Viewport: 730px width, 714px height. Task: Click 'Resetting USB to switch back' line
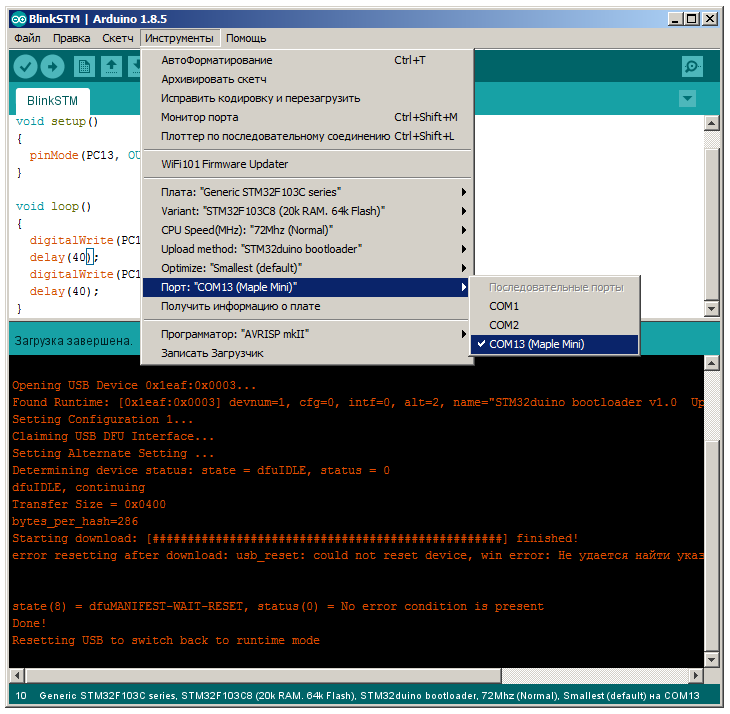166,640
